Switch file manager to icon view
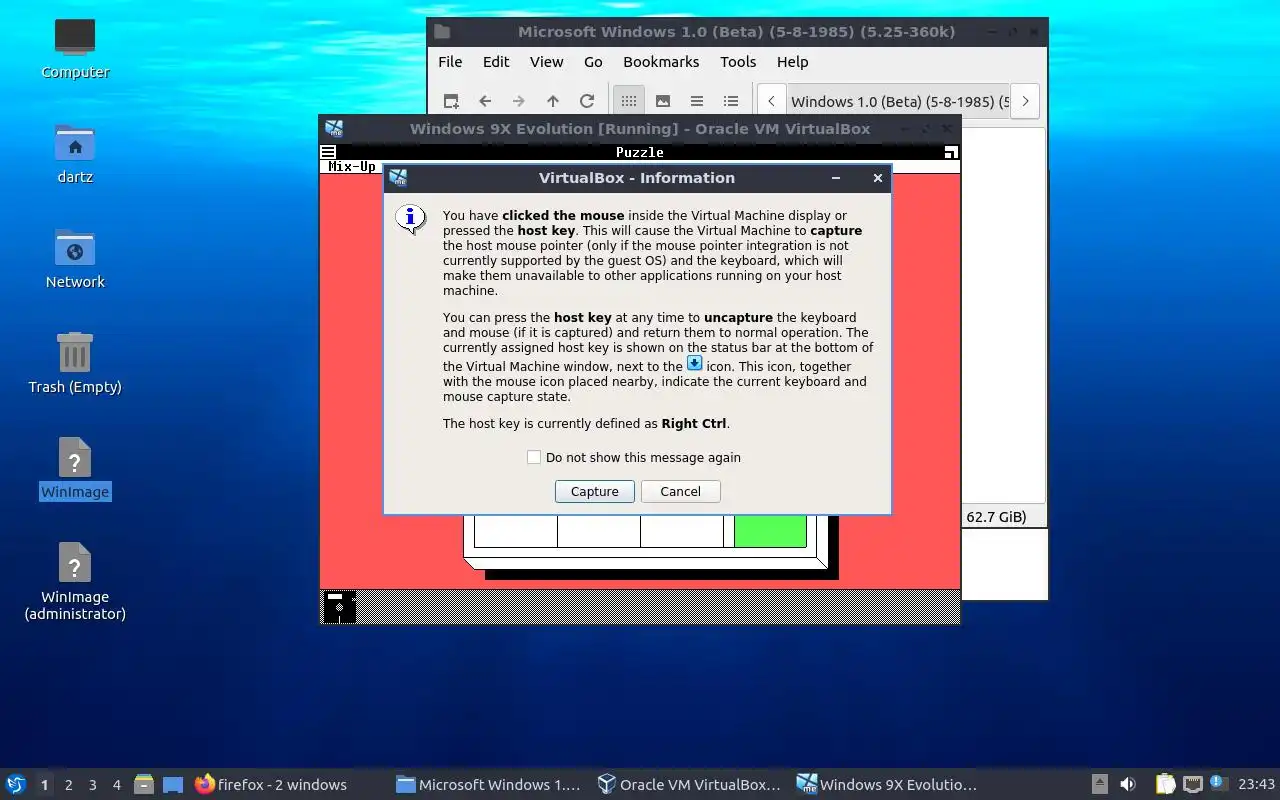Screen dimensions: 1280x800 (x=628, y=101)
